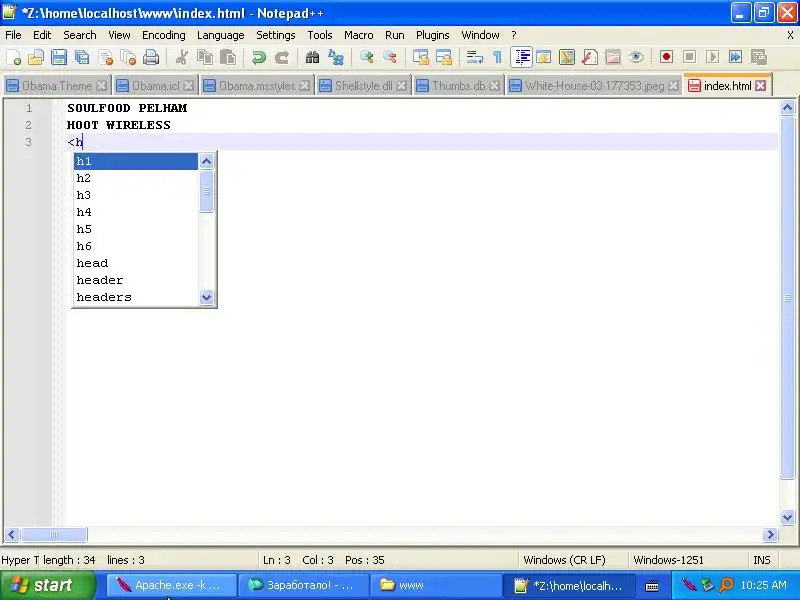Close the Shellstyle.dll tab
Image resolution: width=800 pixels, height=600 pixels.
point(402,86)
